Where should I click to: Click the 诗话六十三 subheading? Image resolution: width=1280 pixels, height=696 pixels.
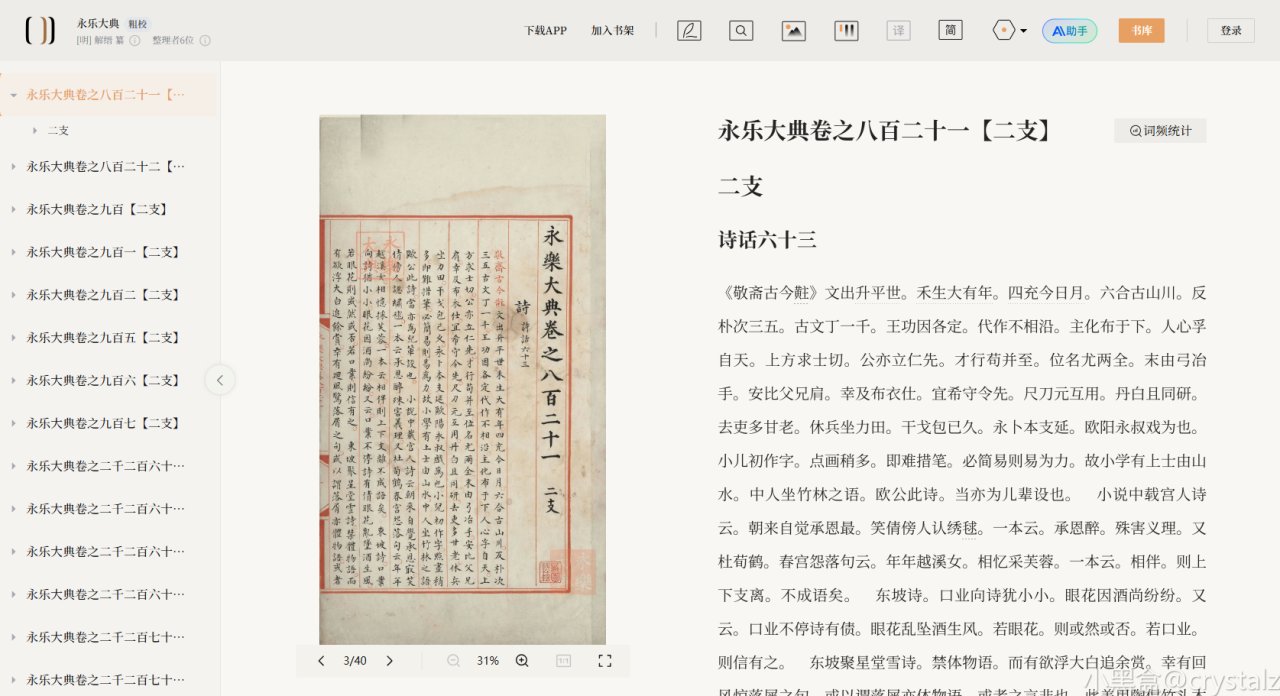pyautogui.click(x=767, y=240)
